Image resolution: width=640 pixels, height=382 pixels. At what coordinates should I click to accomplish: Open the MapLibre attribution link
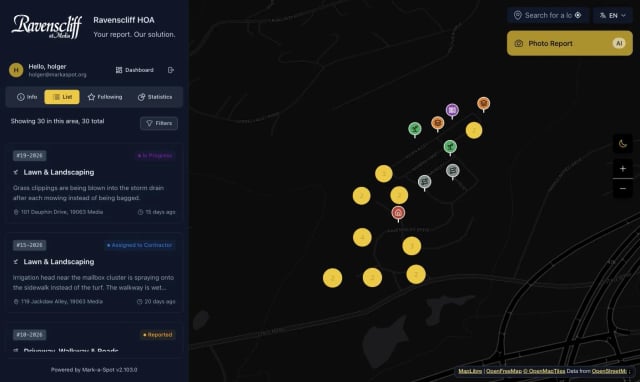470,371
